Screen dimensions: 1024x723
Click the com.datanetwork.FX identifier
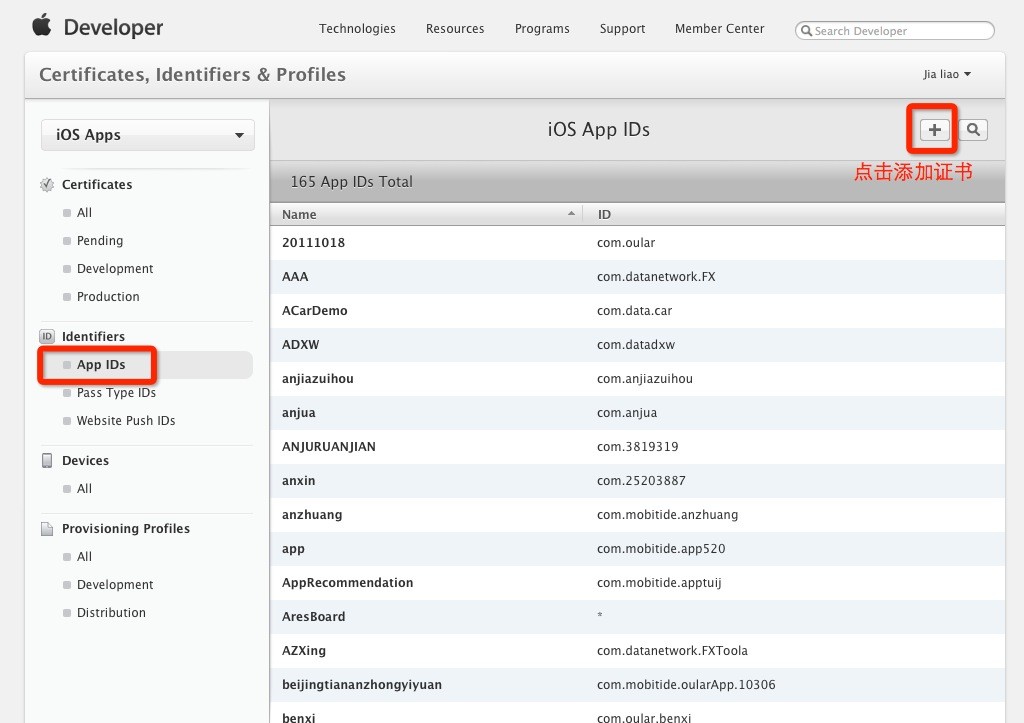tap(656, 277)
